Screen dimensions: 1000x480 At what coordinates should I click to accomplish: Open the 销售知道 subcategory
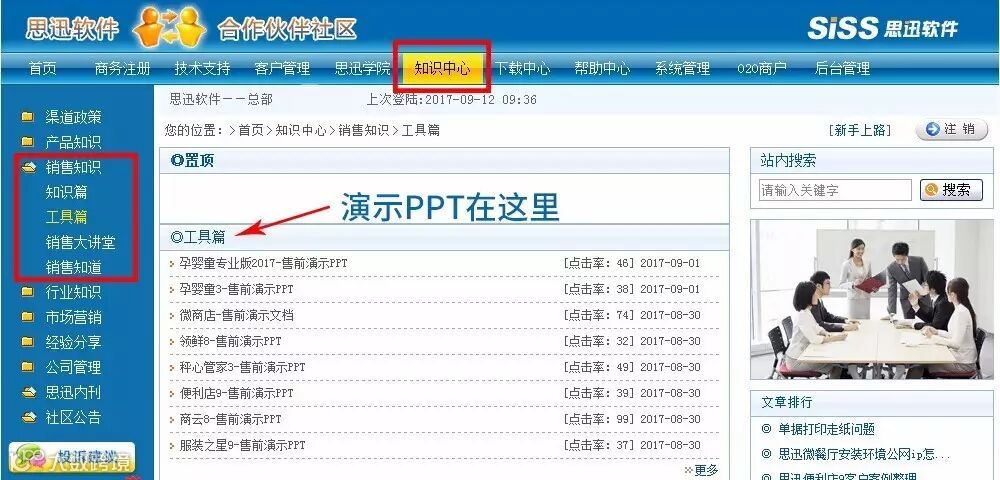73,267
